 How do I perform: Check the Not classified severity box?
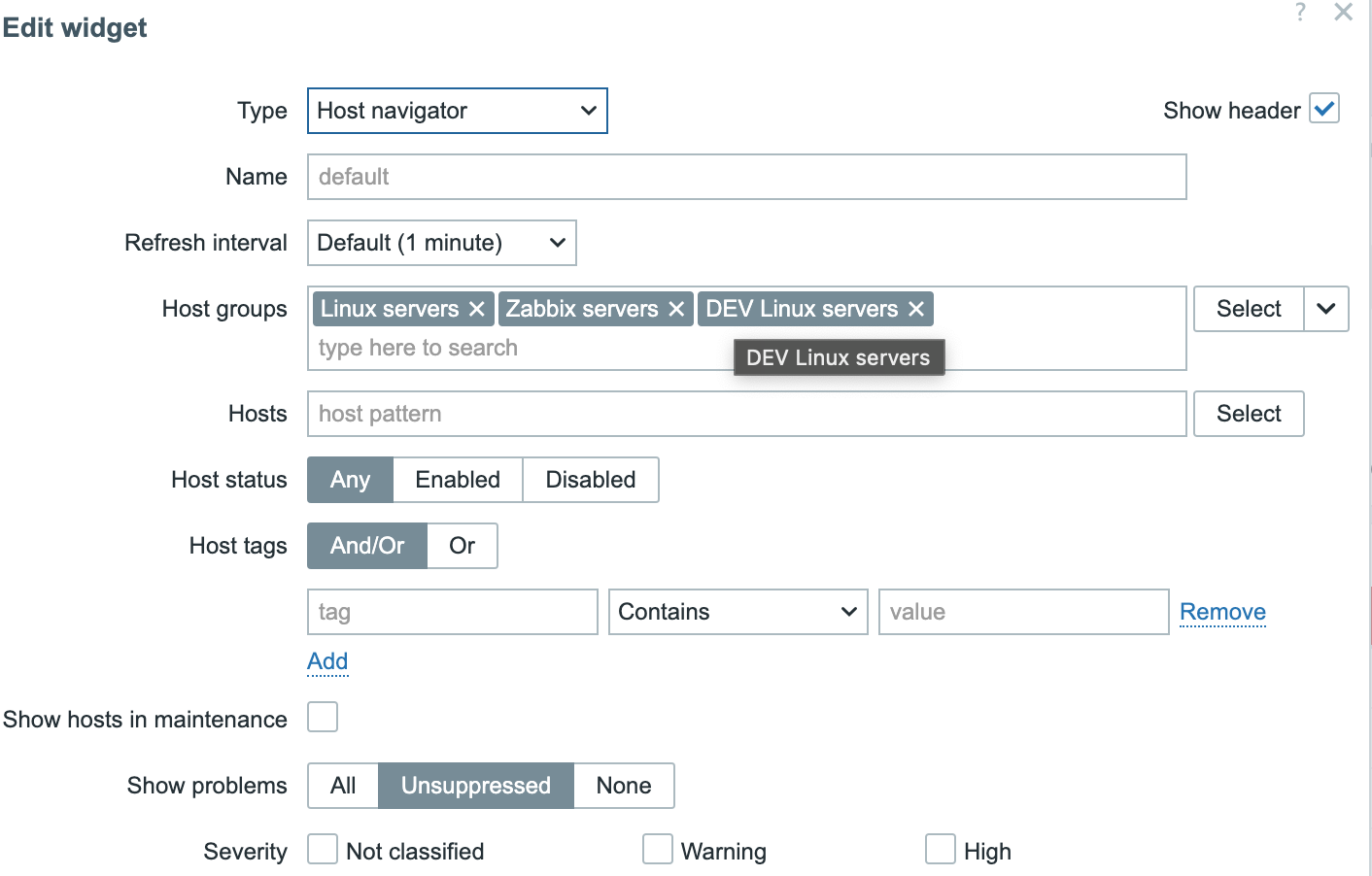click(323, 850)
